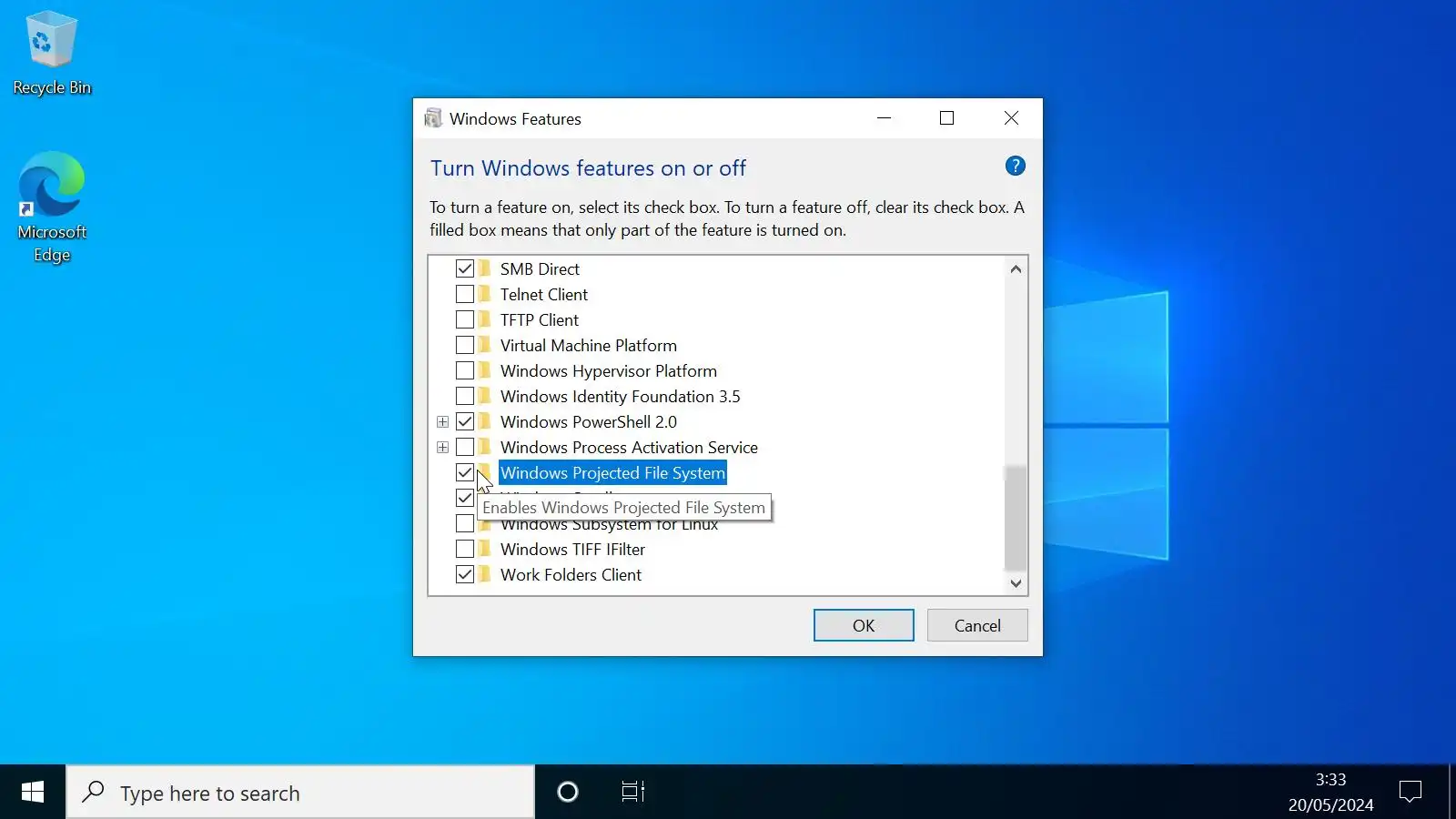Select the "Windows Identity Foundation 3.5" label
1456x819 pixels.
click(x=621, y=396)
